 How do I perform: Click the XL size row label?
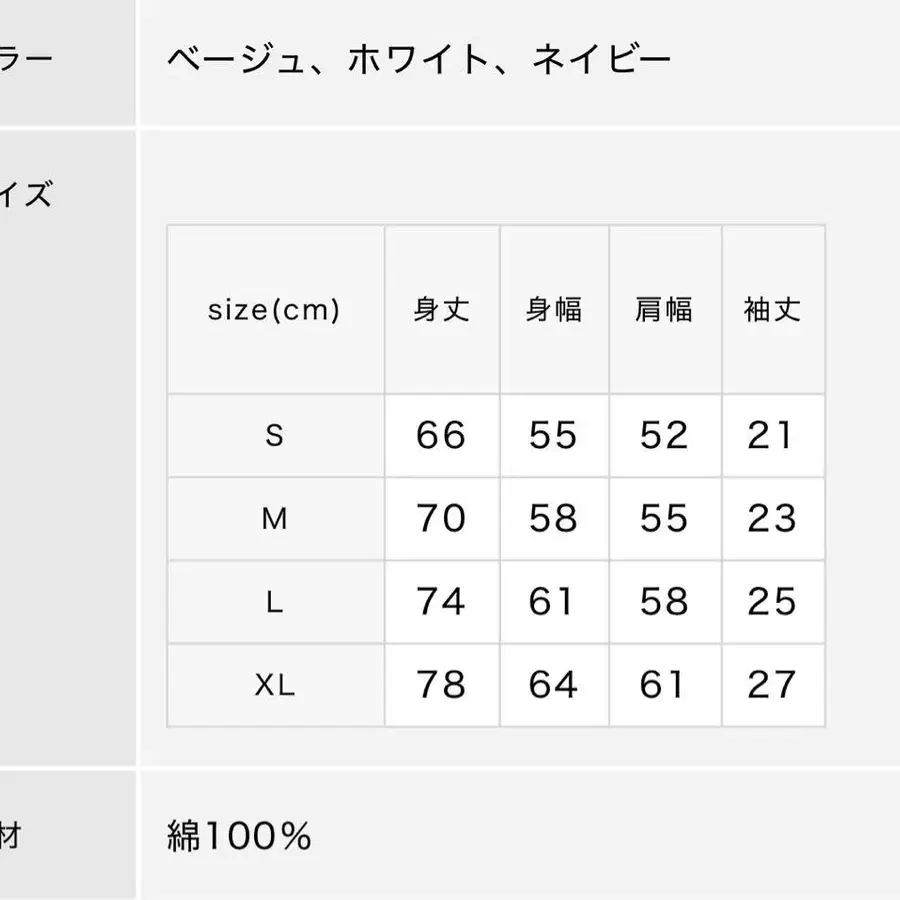(x=275, y=685)
